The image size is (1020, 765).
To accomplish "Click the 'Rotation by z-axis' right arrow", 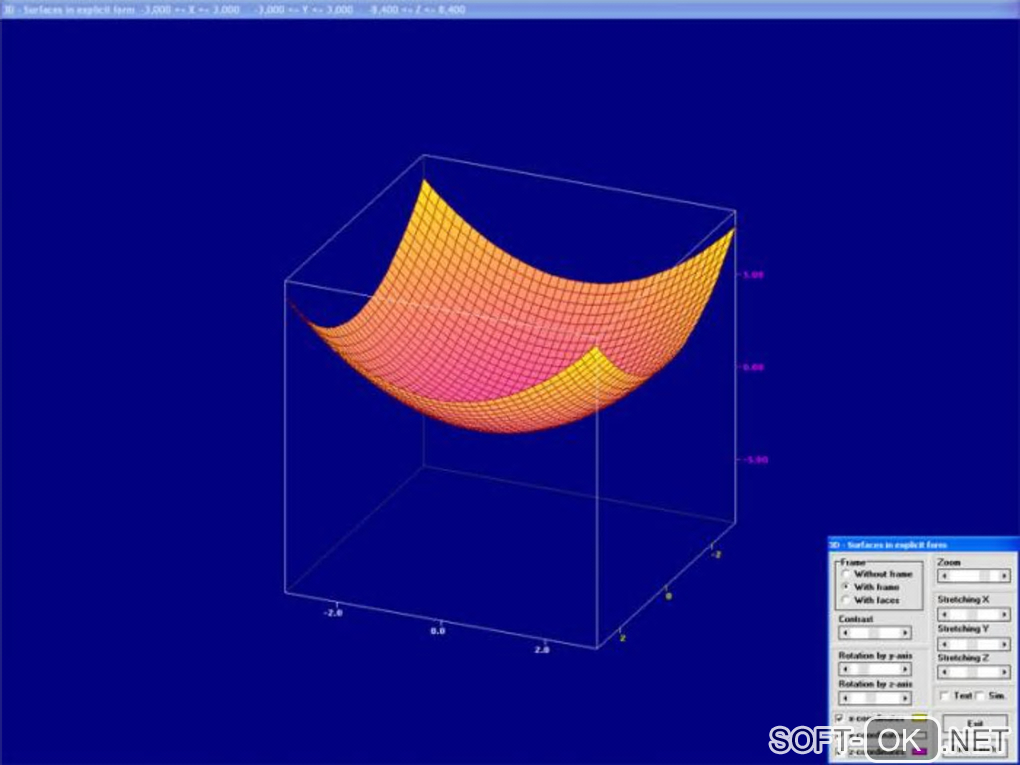I will tap(905, 698).
